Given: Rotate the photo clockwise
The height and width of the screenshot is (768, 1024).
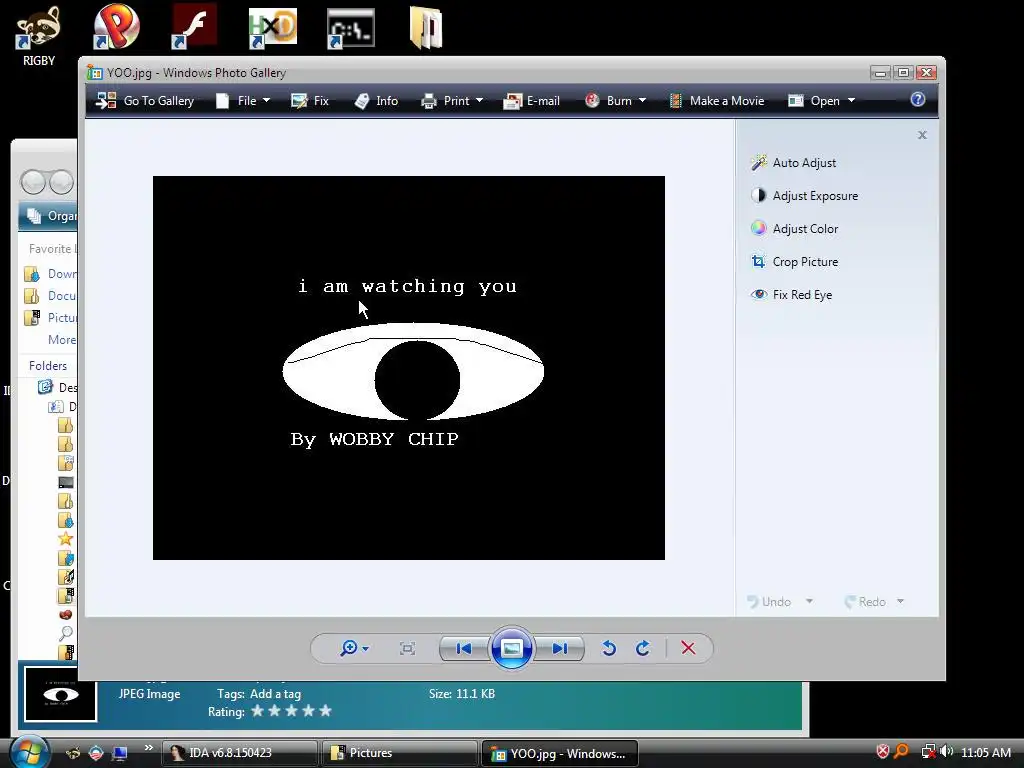Looking at the screenshot, I should 643,648.
